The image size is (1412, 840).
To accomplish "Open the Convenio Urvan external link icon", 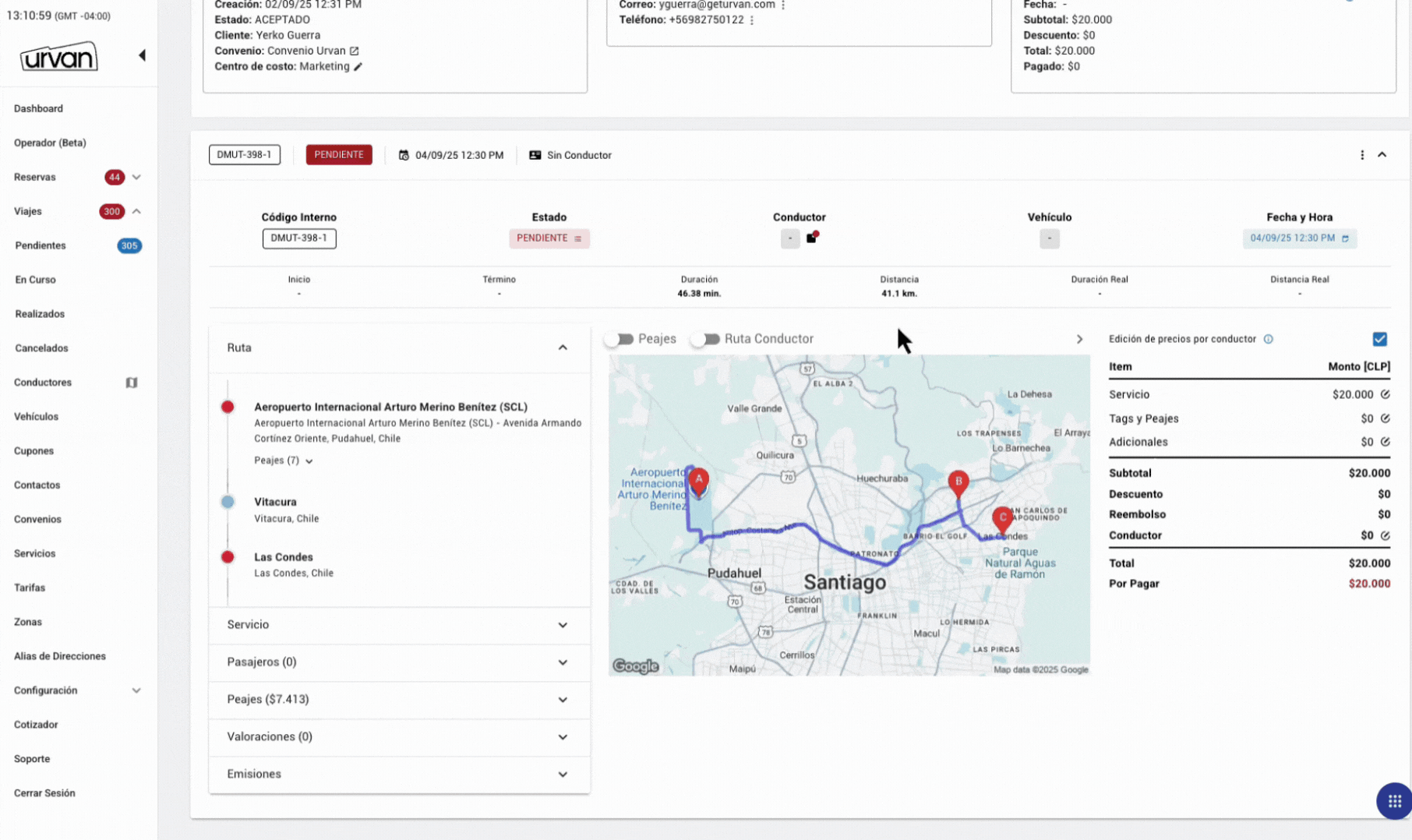I will coord(355,51).
